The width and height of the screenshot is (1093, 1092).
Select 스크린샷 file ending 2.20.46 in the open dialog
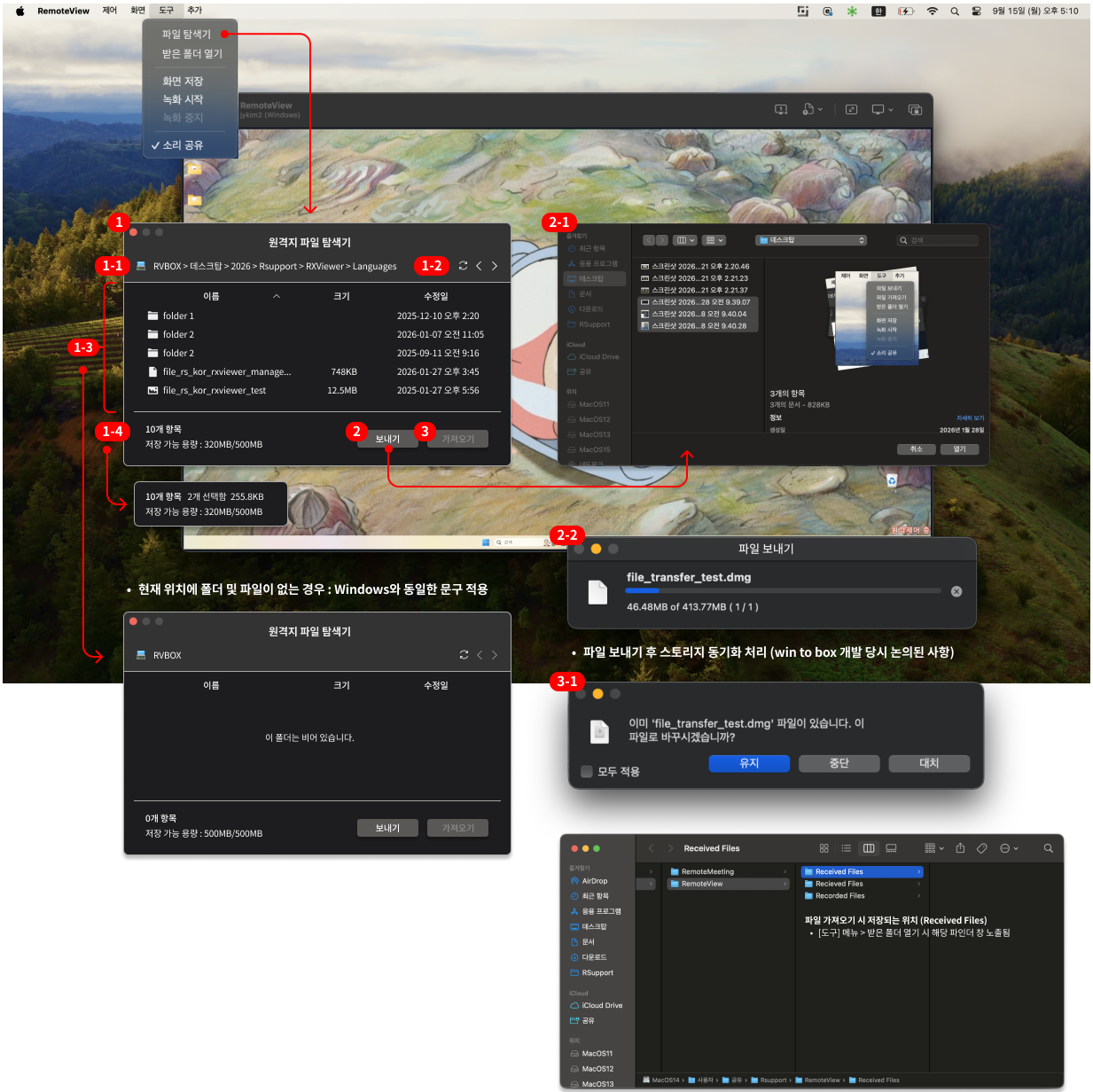point(697,266)
